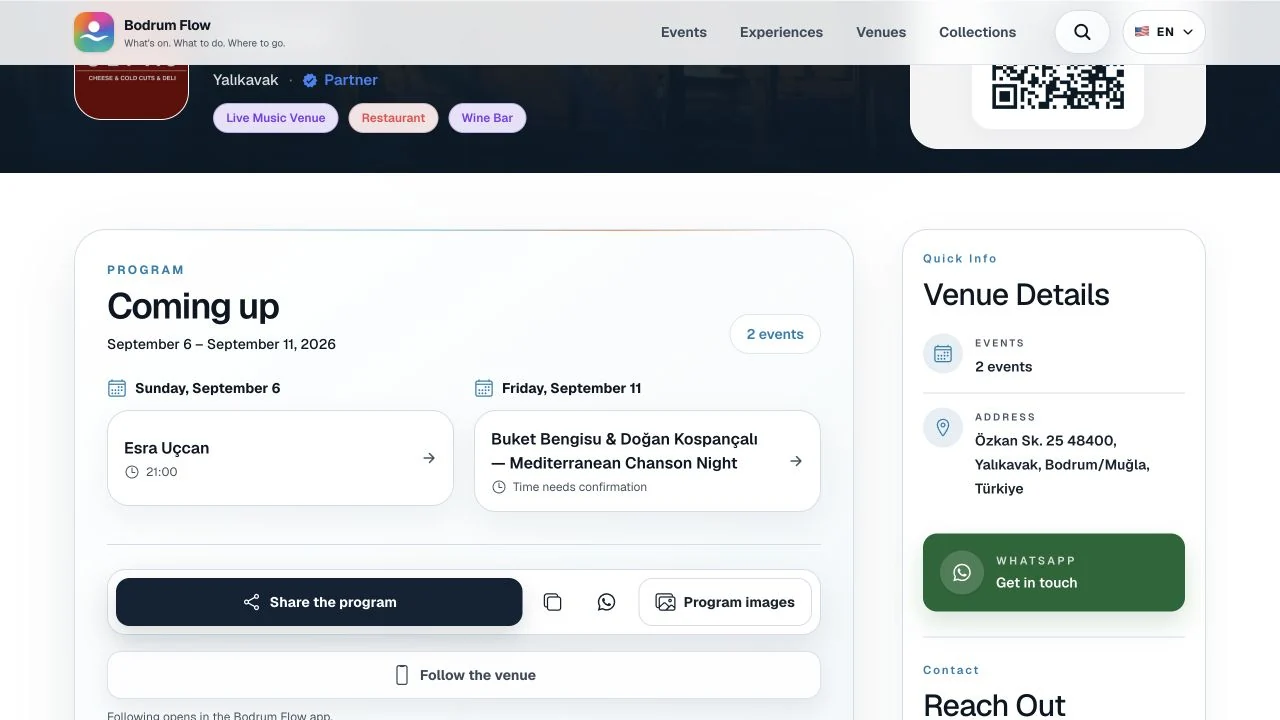Open the search magnifier button
The width and height of the screenshot is (1280, 720).
click(x=1082, y=32)
